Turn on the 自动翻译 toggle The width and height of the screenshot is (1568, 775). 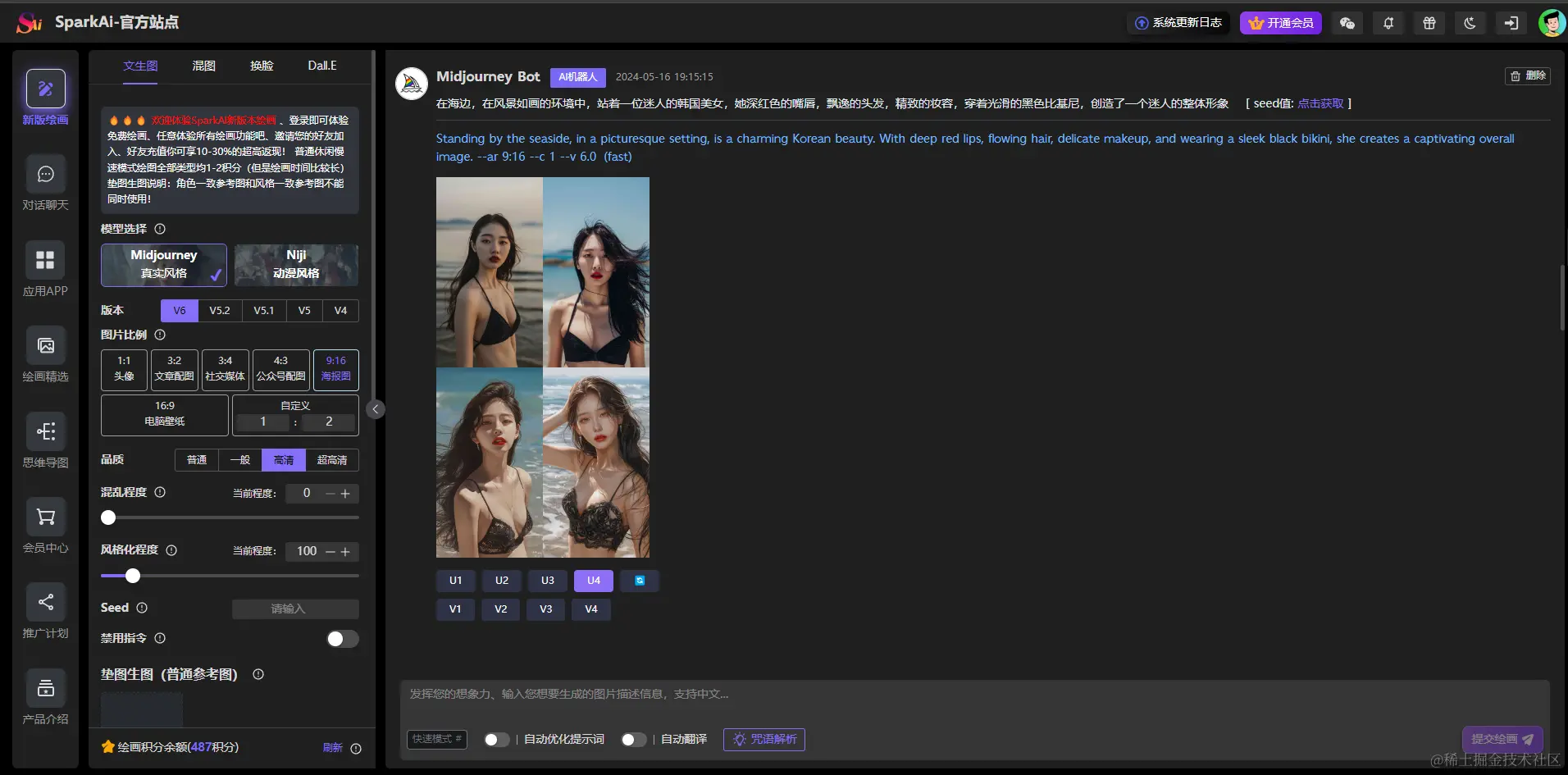point(633,739)
